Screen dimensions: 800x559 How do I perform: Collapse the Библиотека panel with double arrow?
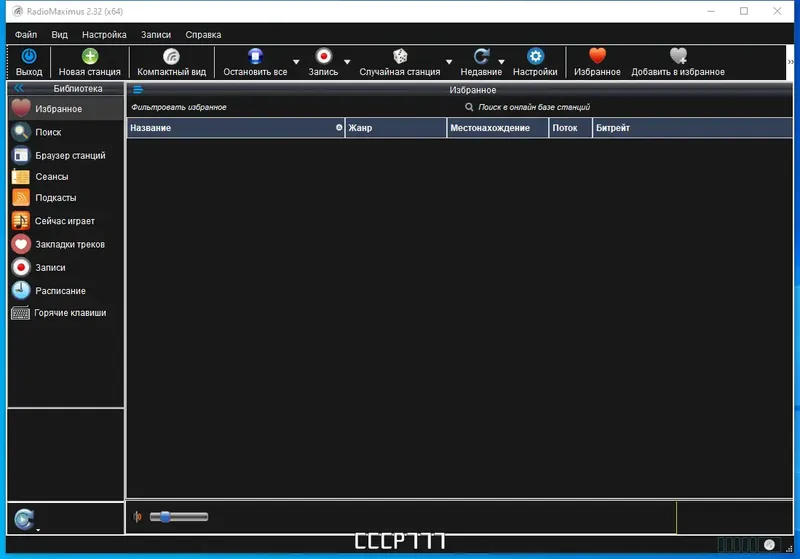click(x=19, y=88)
